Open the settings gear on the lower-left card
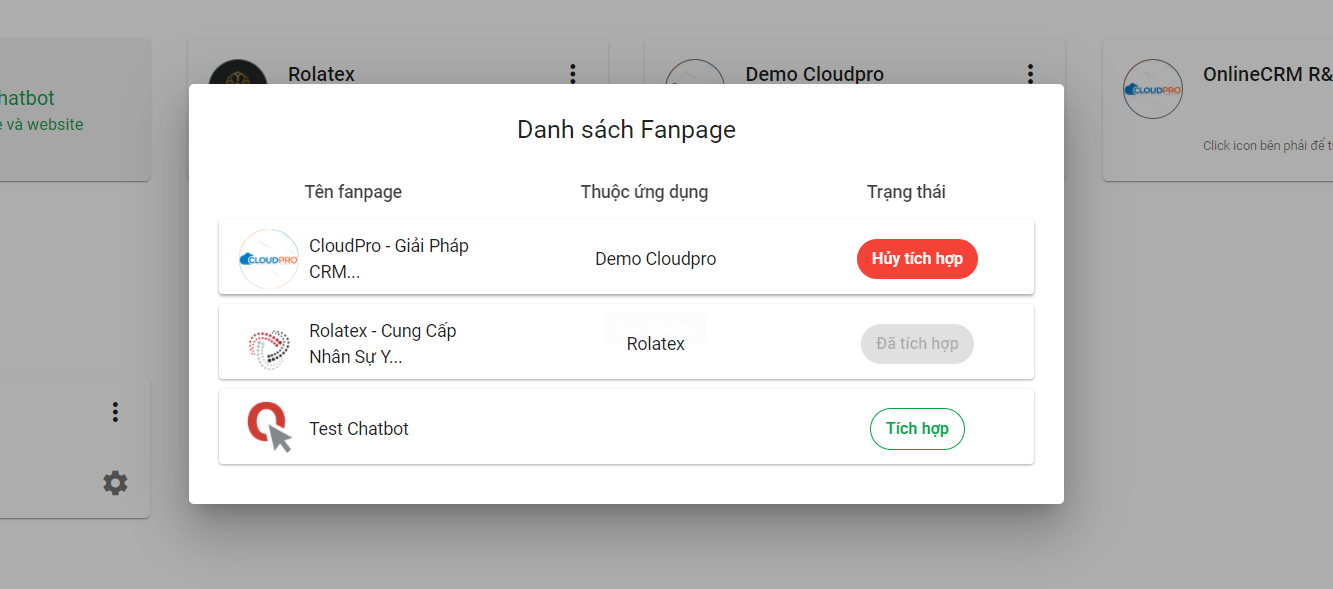 coord(115,483)
